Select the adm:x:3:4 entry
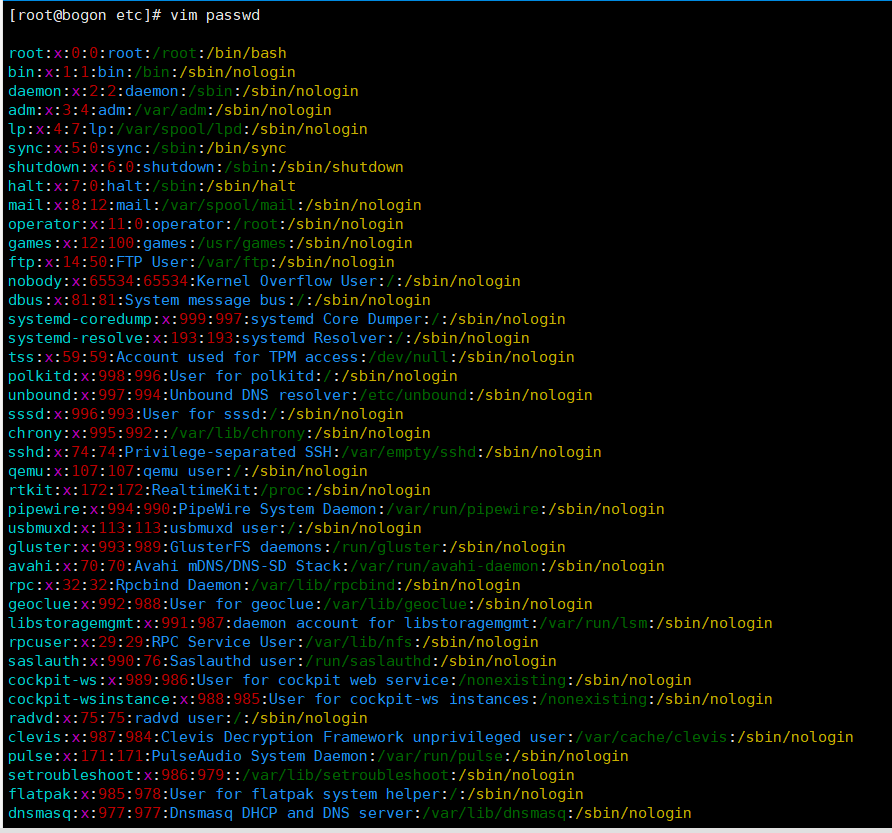The height and width of the screenshot is (833, 892). pyautogui.click(x=170, y=110)
